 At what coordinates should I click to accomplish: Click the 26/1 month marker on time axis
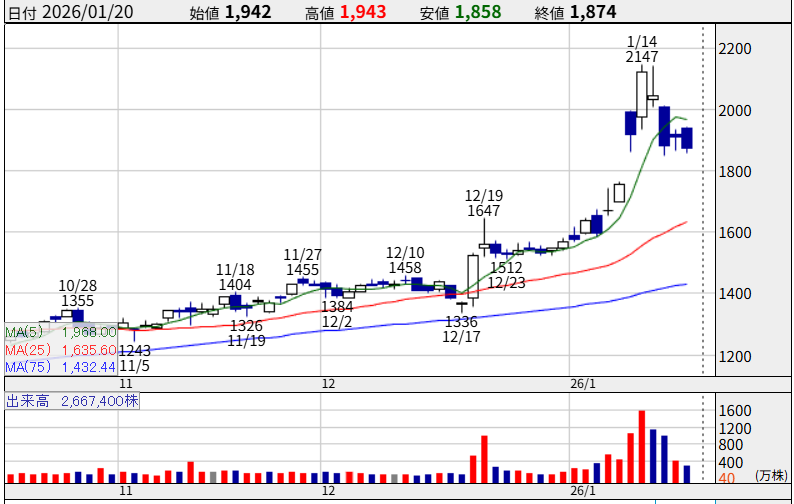coord(582,384)
